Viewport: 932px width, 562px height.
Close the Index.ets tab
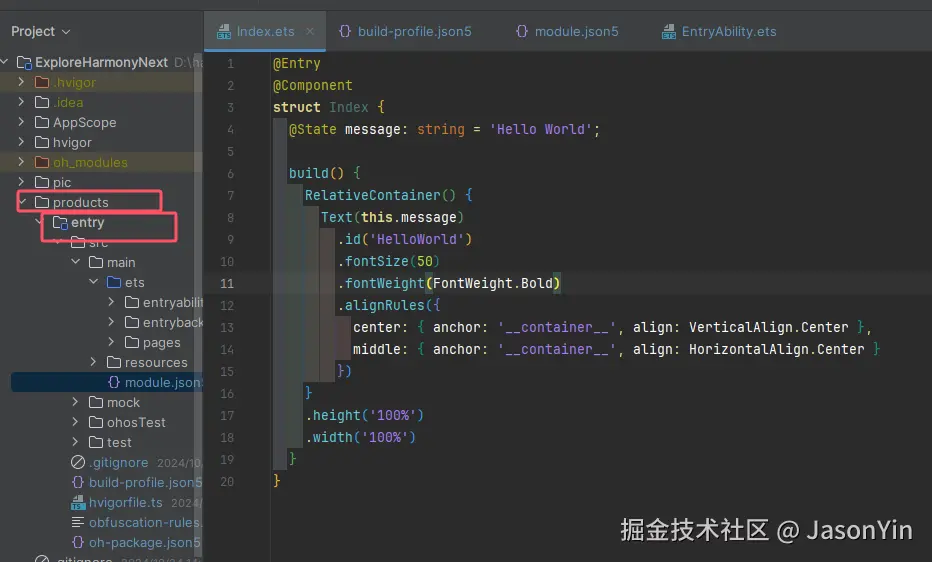point(310,31)
